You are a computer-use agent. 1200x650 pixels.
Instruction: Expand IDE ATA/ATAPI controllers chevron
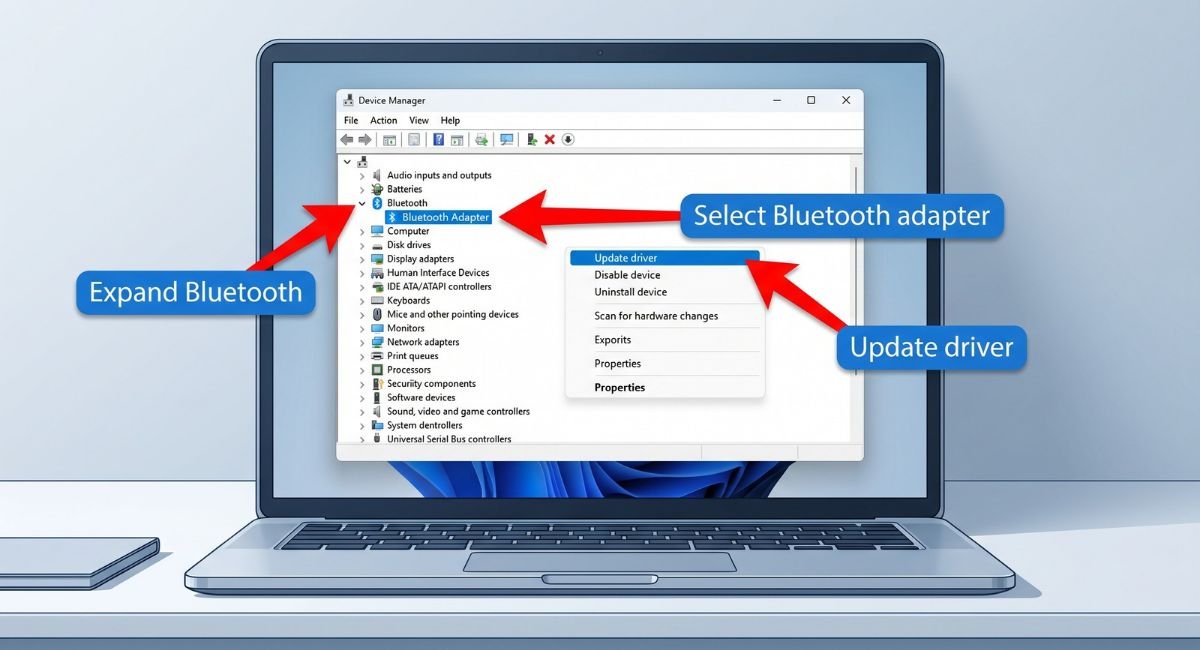pos(362,287)
